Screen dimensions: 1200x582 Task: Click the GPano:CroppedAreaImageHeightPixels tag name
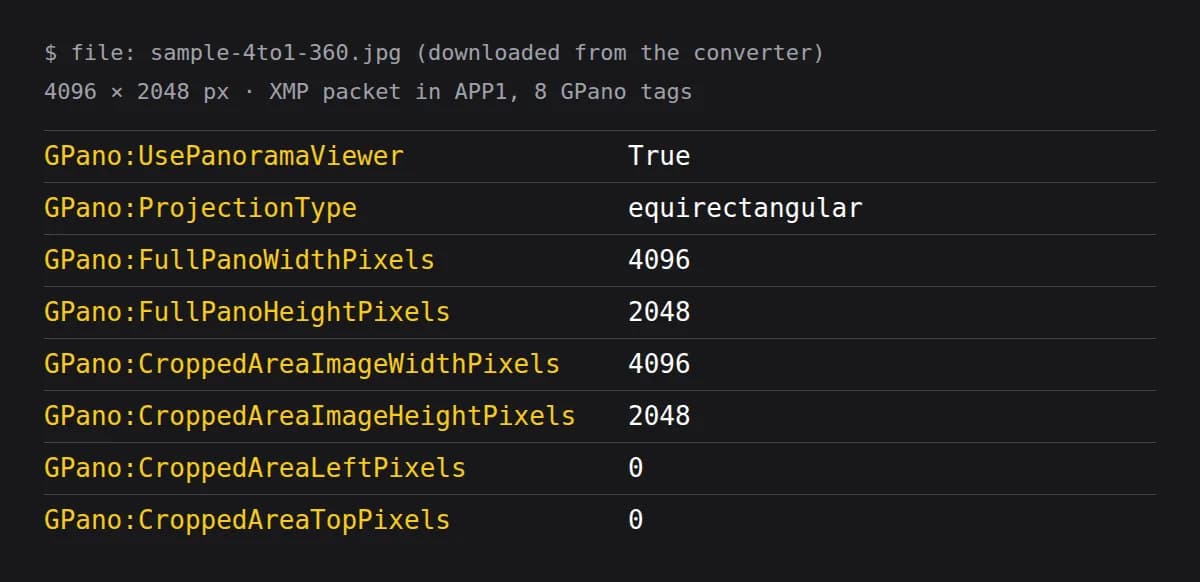(x=310, y=416)
